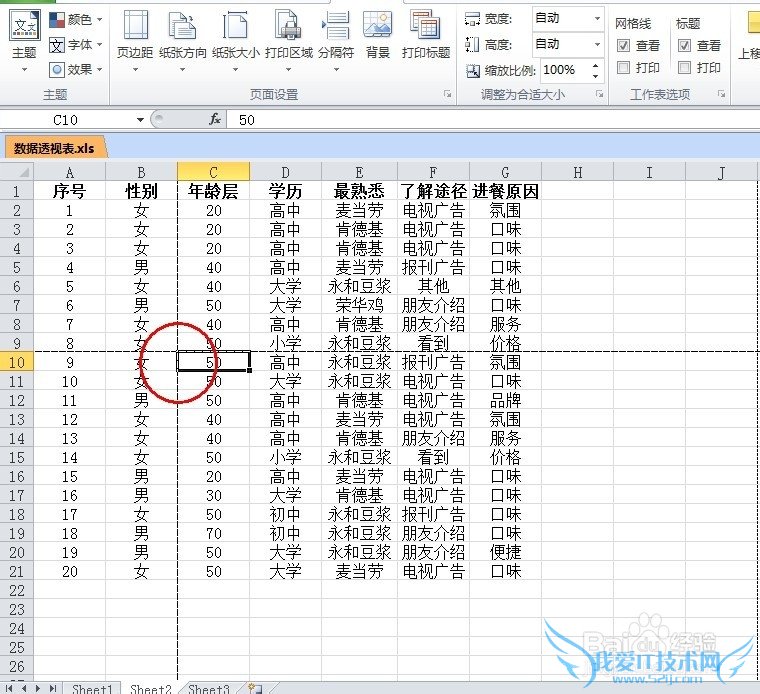The image size is (760, 694).
Task: Open the 字体 theme fonts menu
Action: (x=76, y=45)
